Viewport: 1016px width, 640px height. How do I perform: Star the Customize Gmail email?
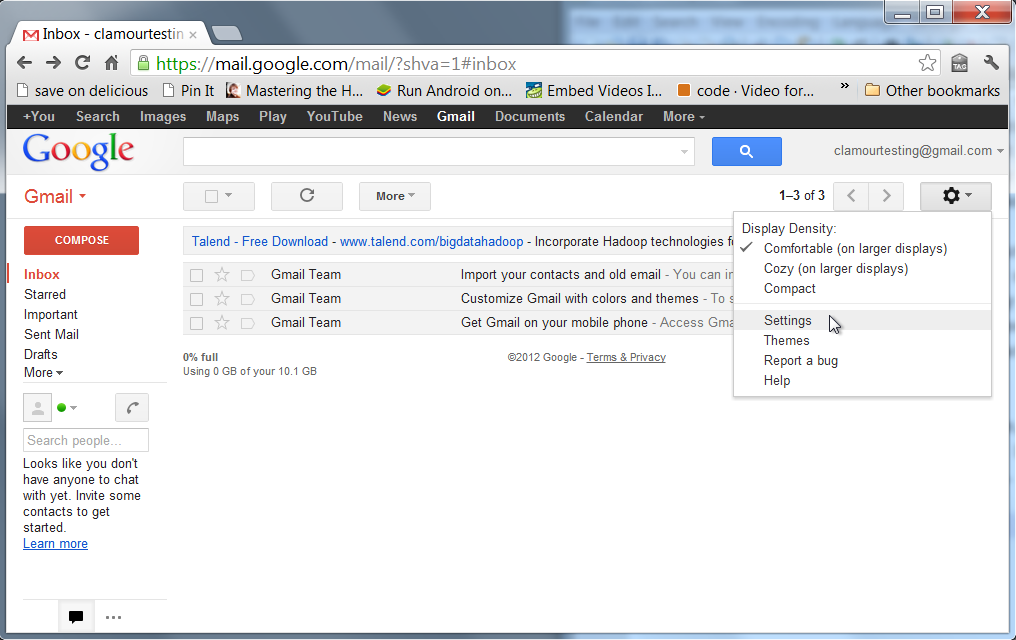222,299
